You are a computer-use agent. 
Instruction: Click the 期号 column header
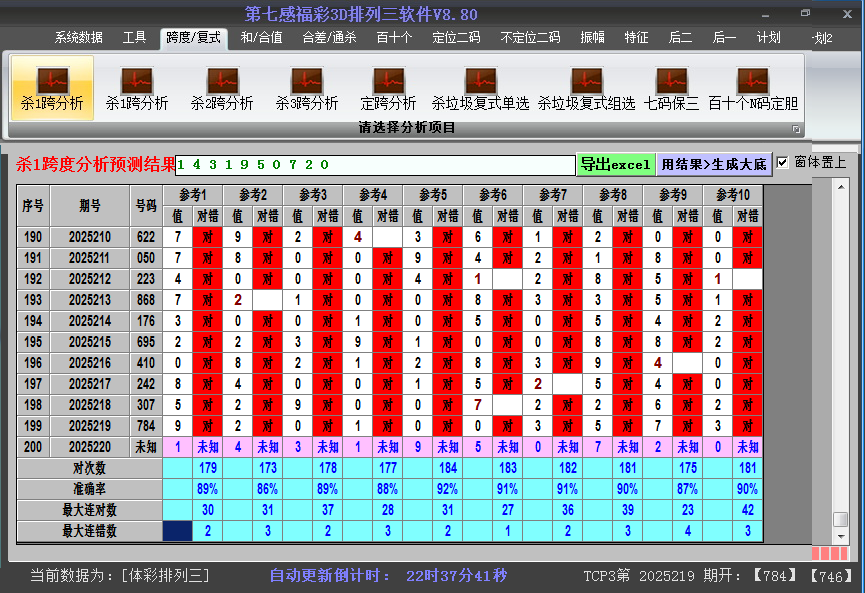coord(90,206)
